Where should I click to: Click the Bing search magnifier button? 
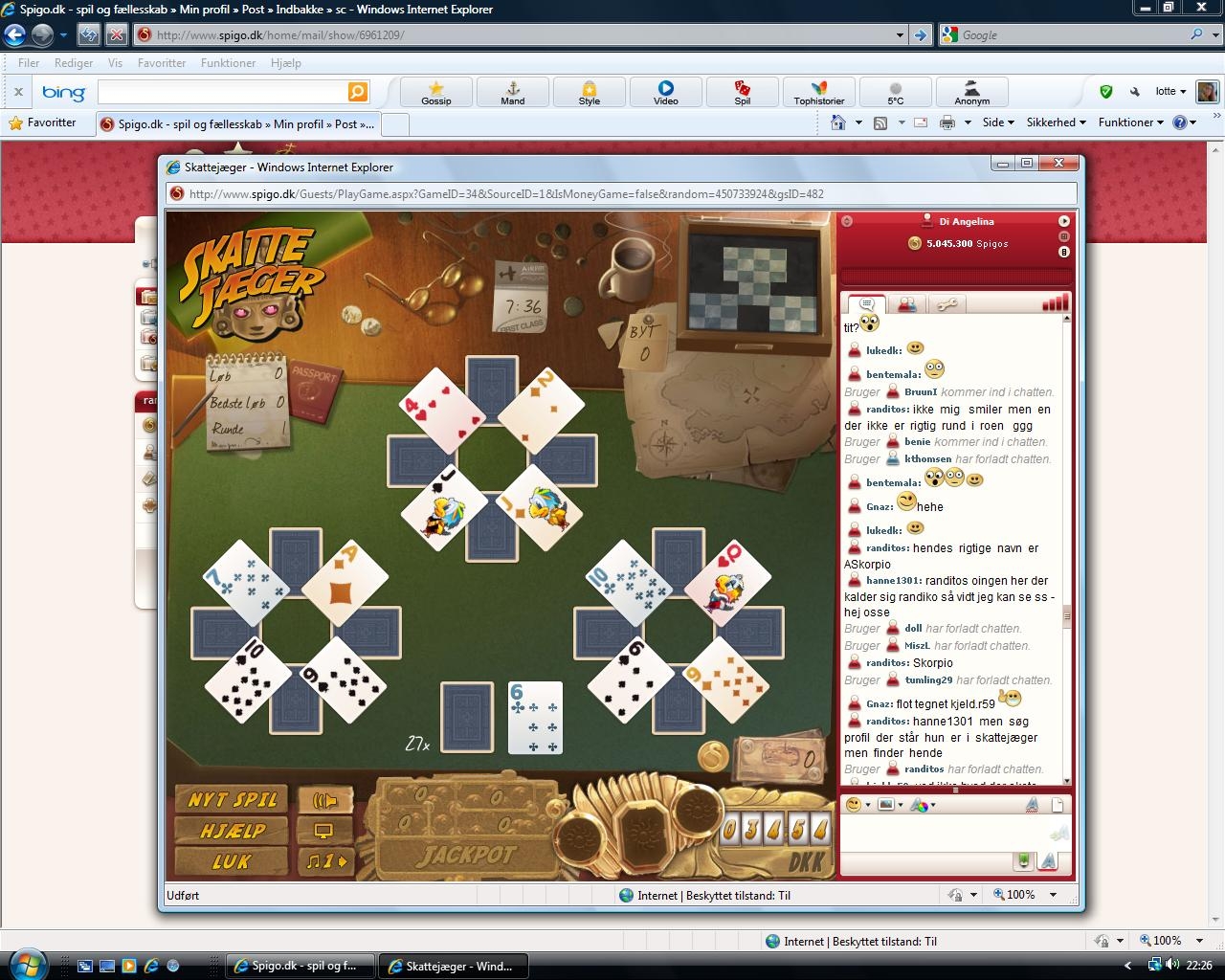click(x=357, y=92)
